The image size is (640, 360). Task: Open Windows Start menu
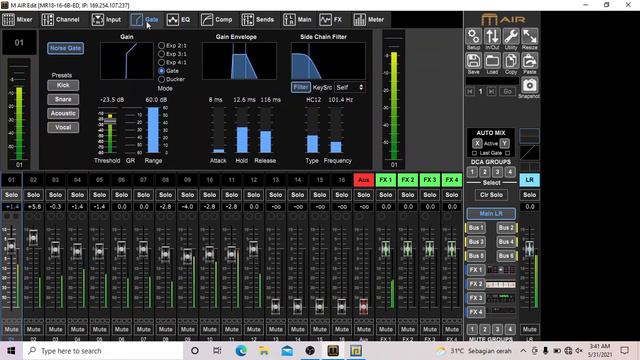click(11, 351)
